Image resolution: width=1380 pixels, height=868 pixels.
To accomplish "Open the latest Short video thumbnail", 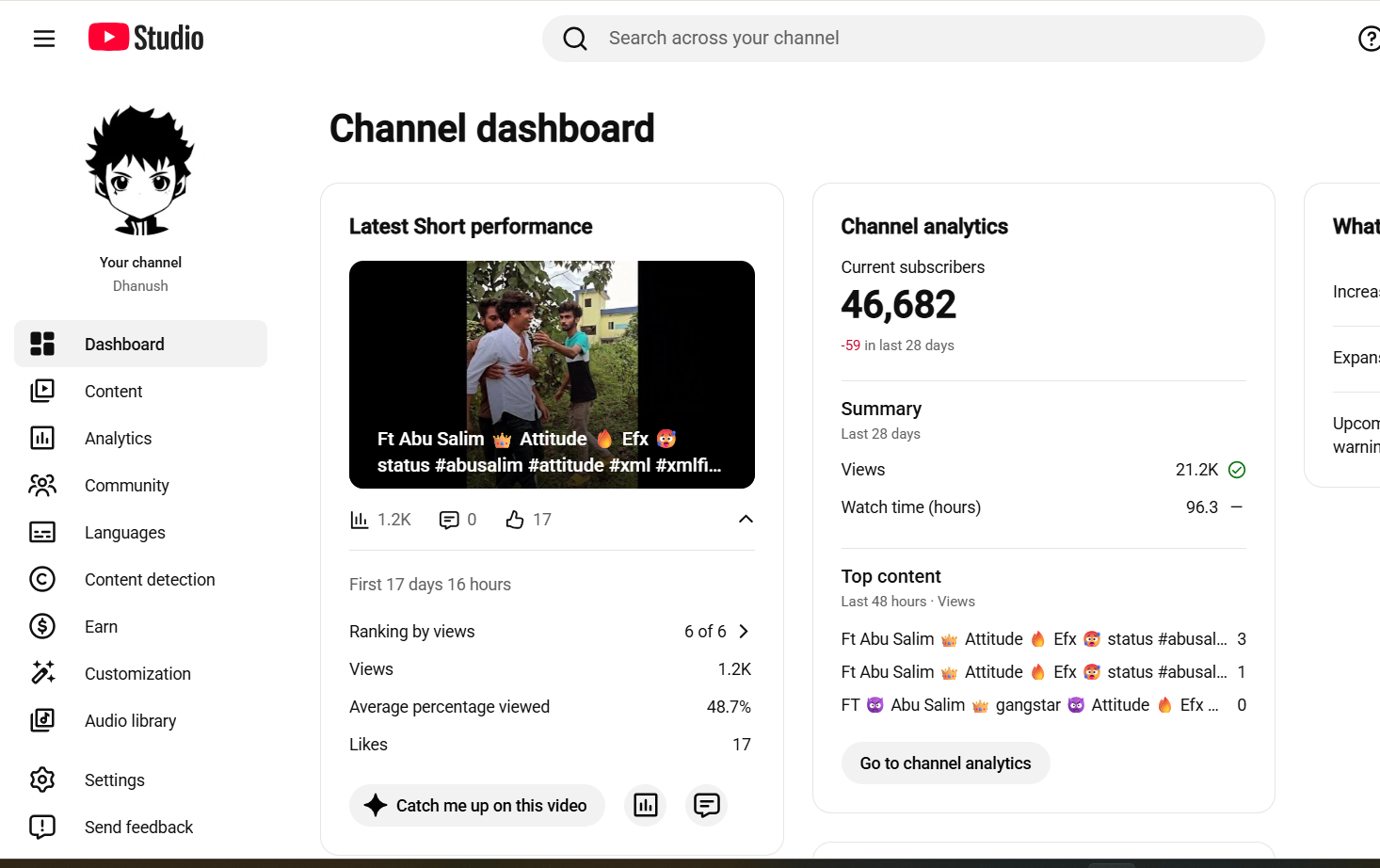I will click(552, 375).
